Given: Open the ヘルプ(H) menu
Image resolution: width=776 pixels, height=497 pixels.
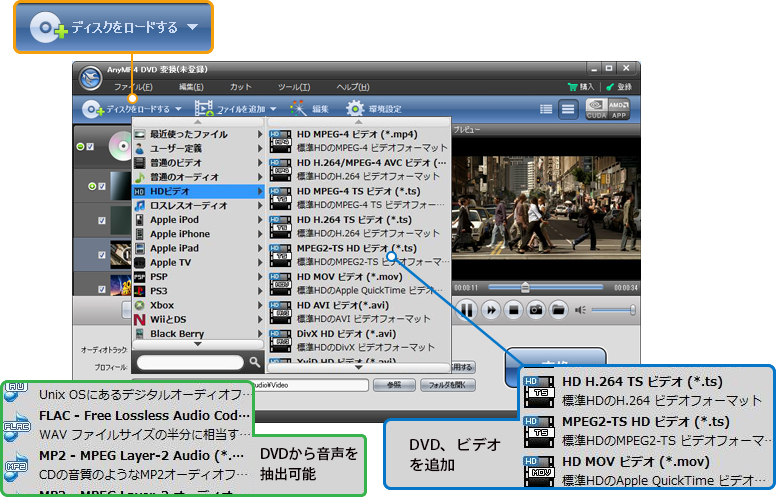Looking at the screenshot, I should coord(353,87).
